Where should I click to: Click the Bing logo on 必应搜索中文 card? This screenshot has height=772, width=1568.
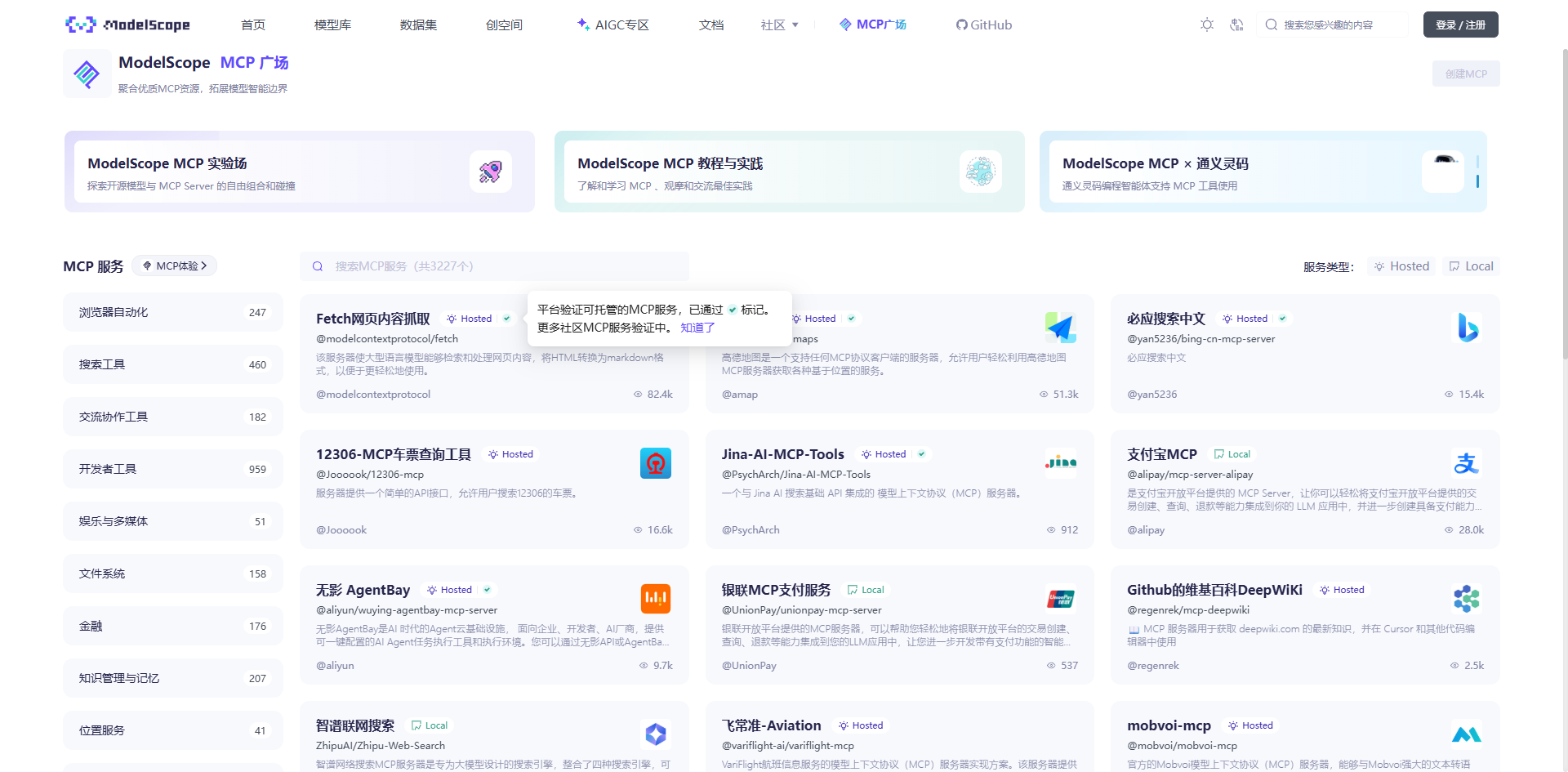tap(1468, 328)
